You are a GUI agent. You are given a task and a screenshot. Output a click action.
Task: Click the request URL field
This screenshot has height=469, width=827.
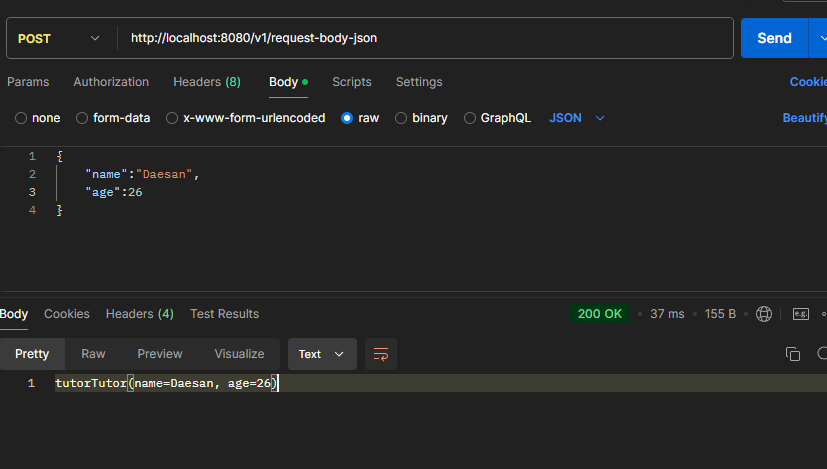point(425,38)
